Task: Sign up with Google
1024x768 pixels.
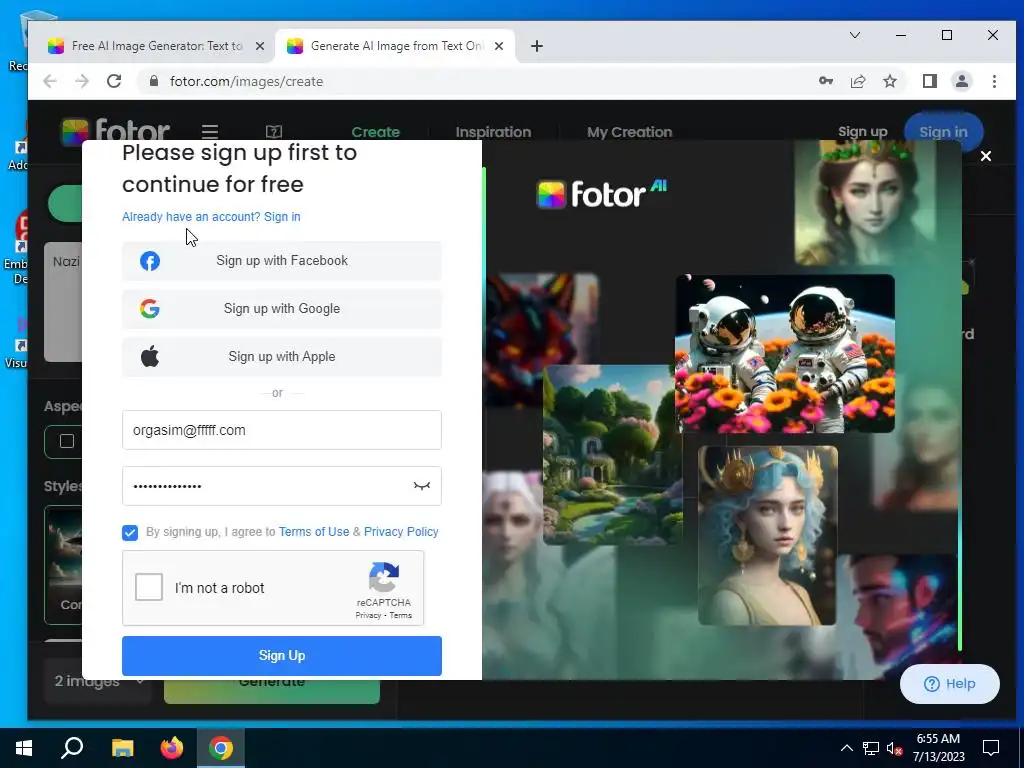Action: click(281, 308)
